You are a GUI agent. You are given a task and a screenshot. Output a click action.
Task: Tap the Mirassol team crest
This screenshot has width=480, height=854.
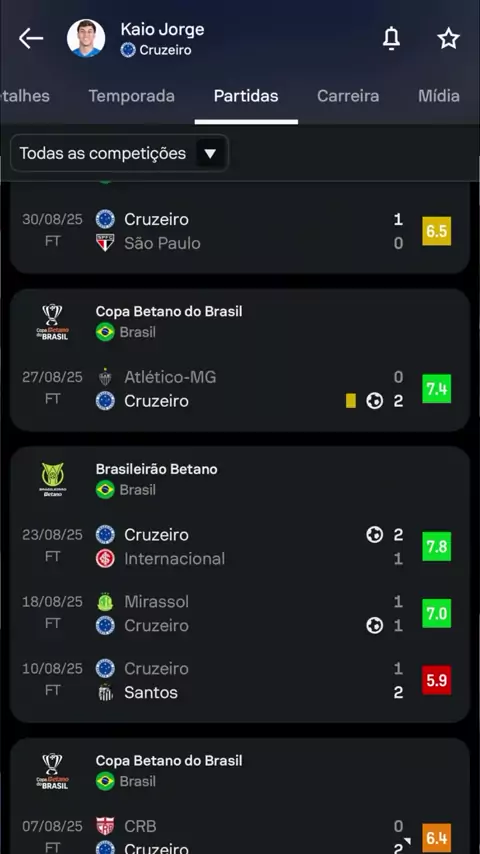tap(105, 602)
